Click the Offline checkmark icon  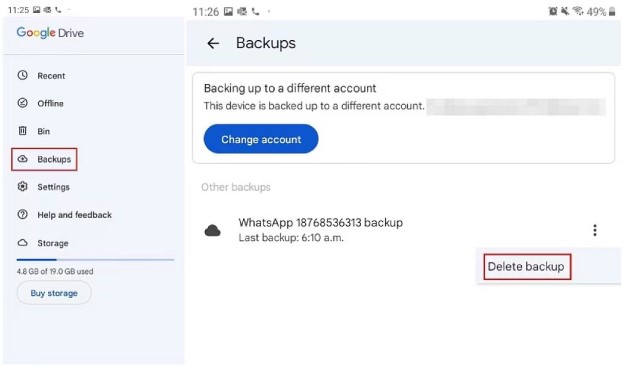[23, 103]
